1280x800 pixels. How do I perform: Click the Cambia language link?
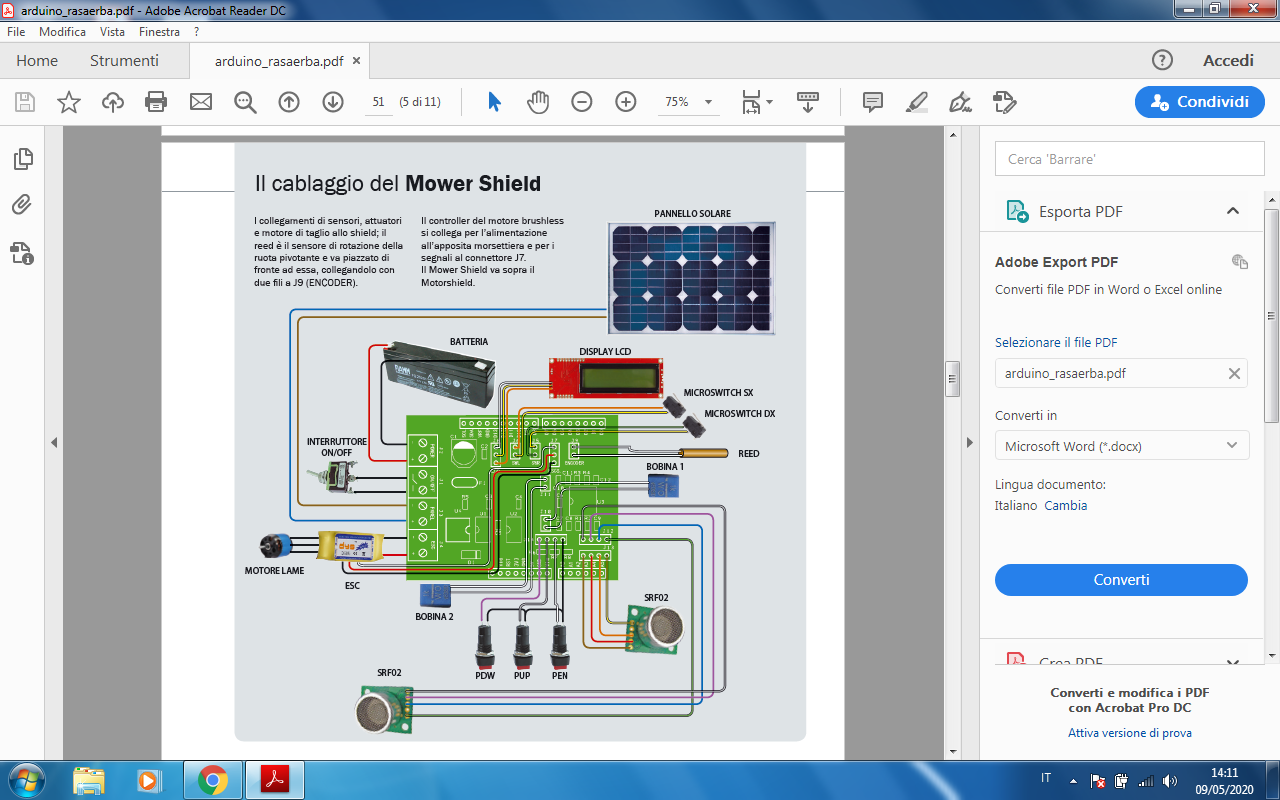point(1065,506)
